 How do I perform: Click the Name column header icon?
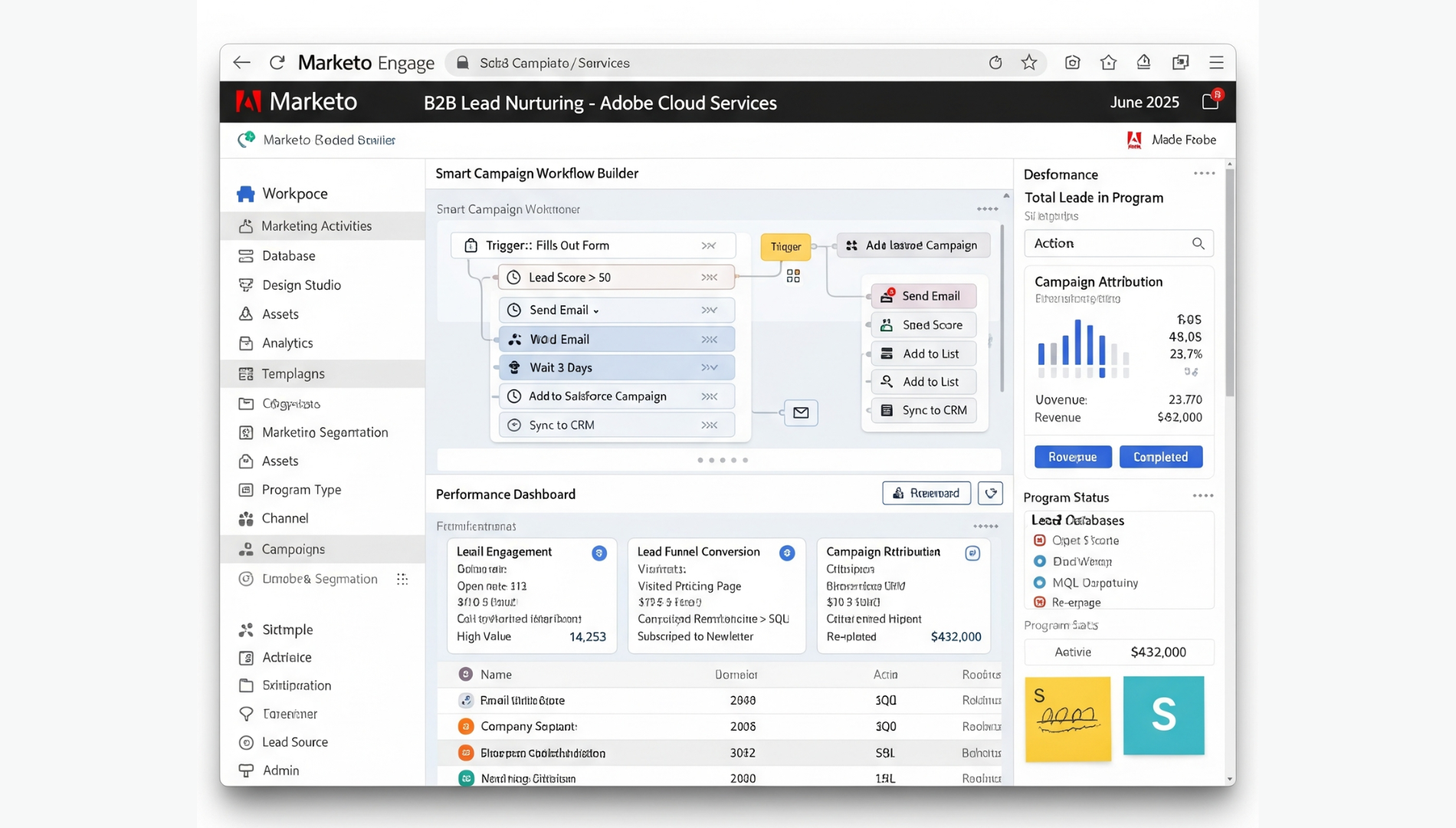pyautogui.click(x=466, y=674)
